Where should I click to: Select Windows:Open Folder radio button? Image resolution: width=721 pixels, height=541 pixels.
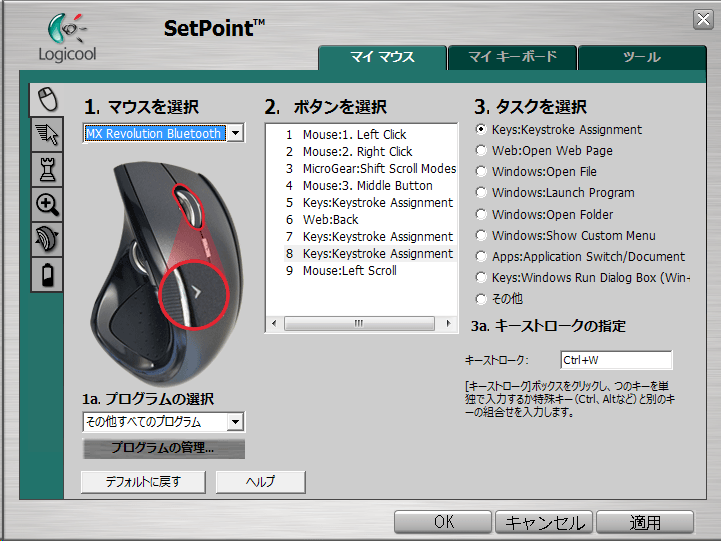[x=481, y=214]
